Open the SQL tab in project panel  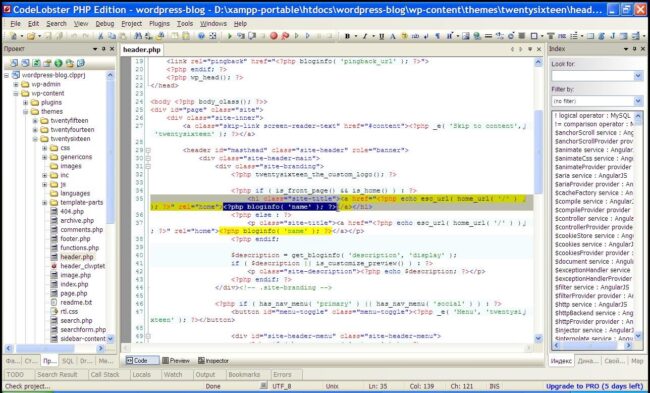[68, 361]
